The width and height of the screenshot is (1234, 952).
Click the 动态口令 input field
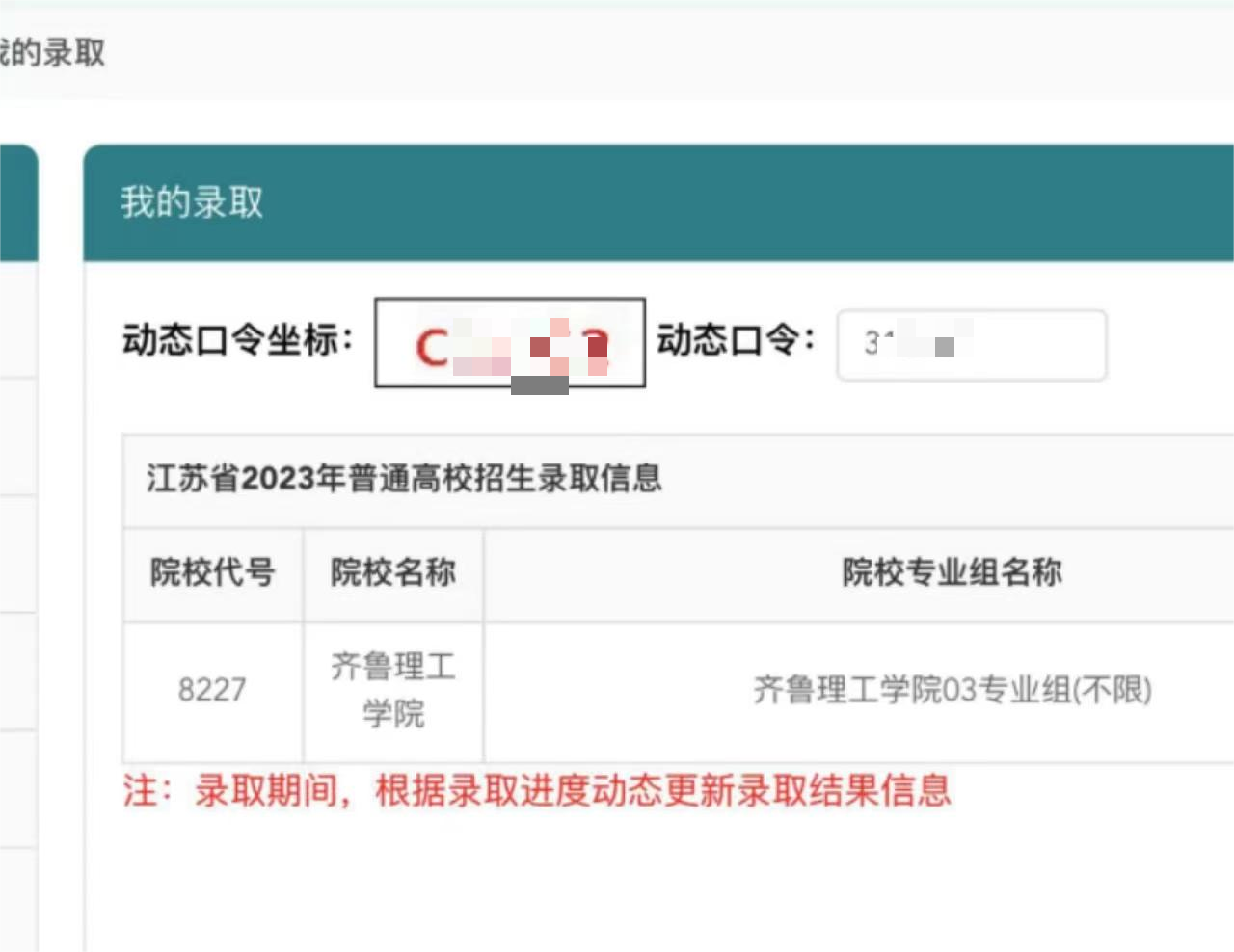tap(970, 346)
